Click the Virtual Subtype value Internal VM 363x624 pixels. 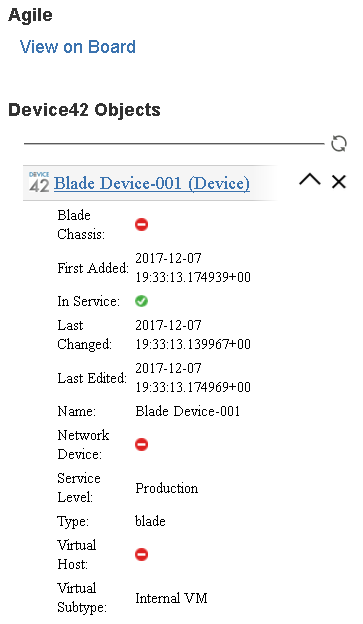click(x=171, y=598)
